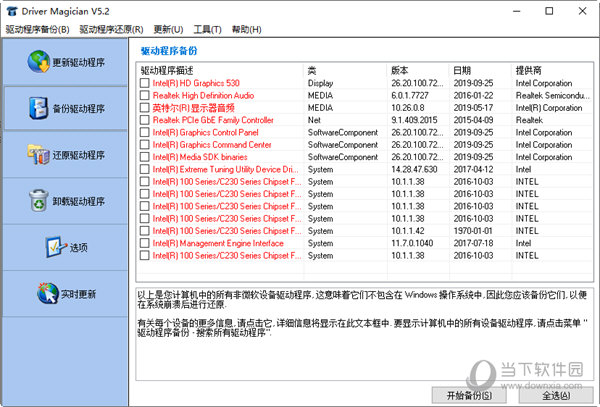Select the Intel(R) Extreme Tuning Utility checkbox
Screen dimensions: 600x407
144,169
